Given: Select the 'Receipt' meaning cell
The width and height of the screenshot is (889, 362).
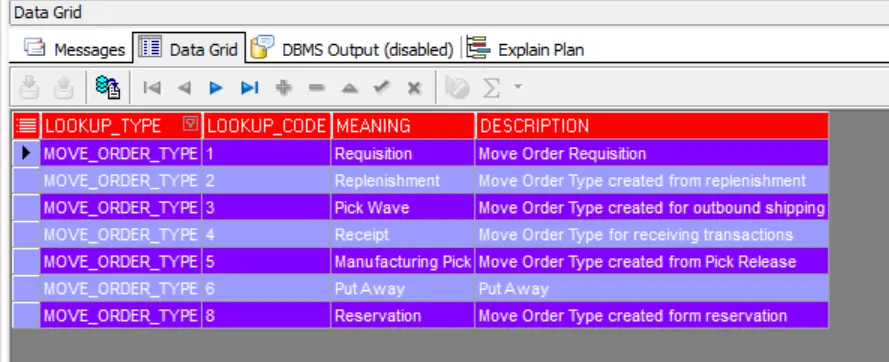Looking at the screenshot, I should coord(403,234).
